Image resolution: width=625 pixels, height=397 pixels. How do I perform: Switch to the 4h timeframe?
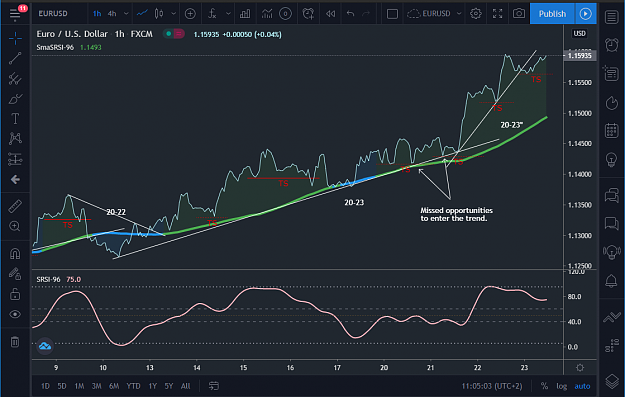tap(112, 14)
